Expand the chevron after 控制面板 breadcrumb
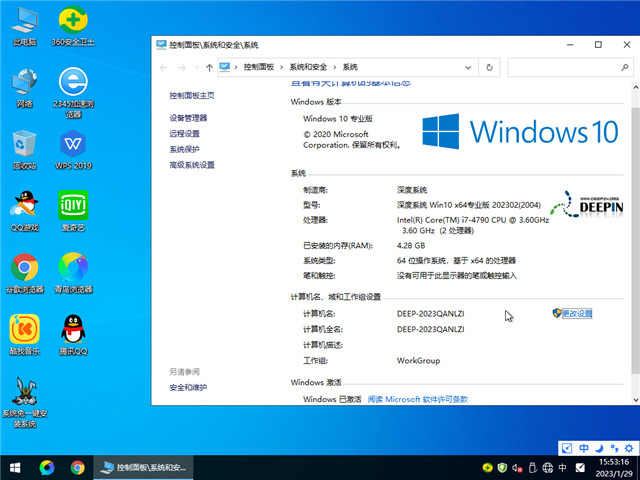Viewport: 640px width, 480px height. click(x=281, y=67)
